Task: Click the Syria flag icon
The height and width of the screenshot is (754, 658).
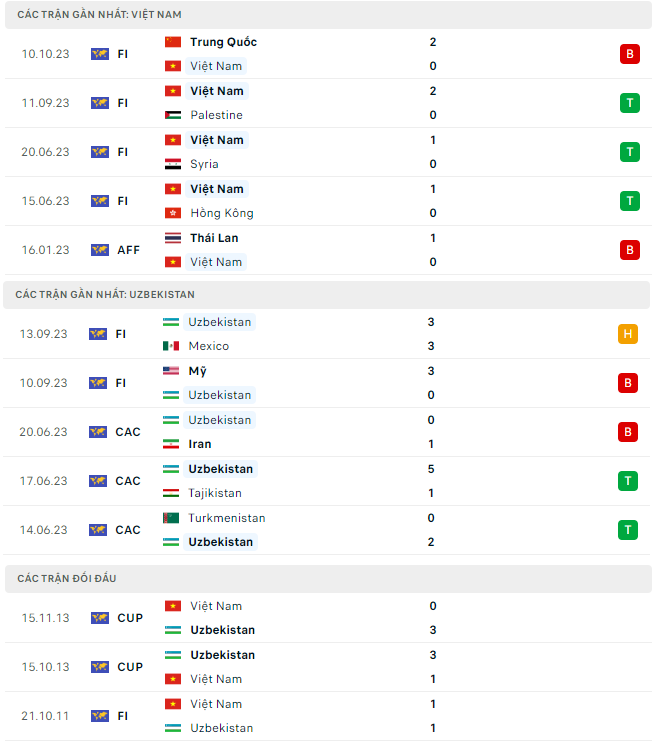Action: 173,164
